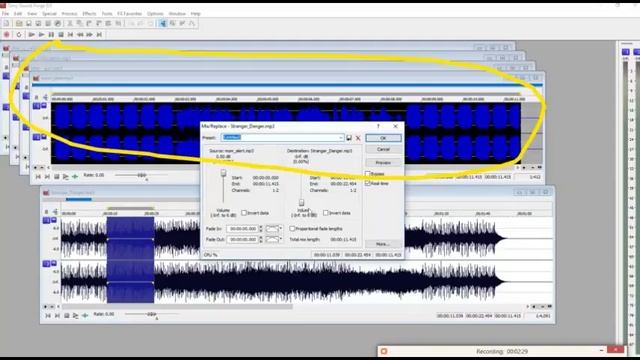
Task: Enable Proportional fade lengths checkbox
Action: click(292, 229)
